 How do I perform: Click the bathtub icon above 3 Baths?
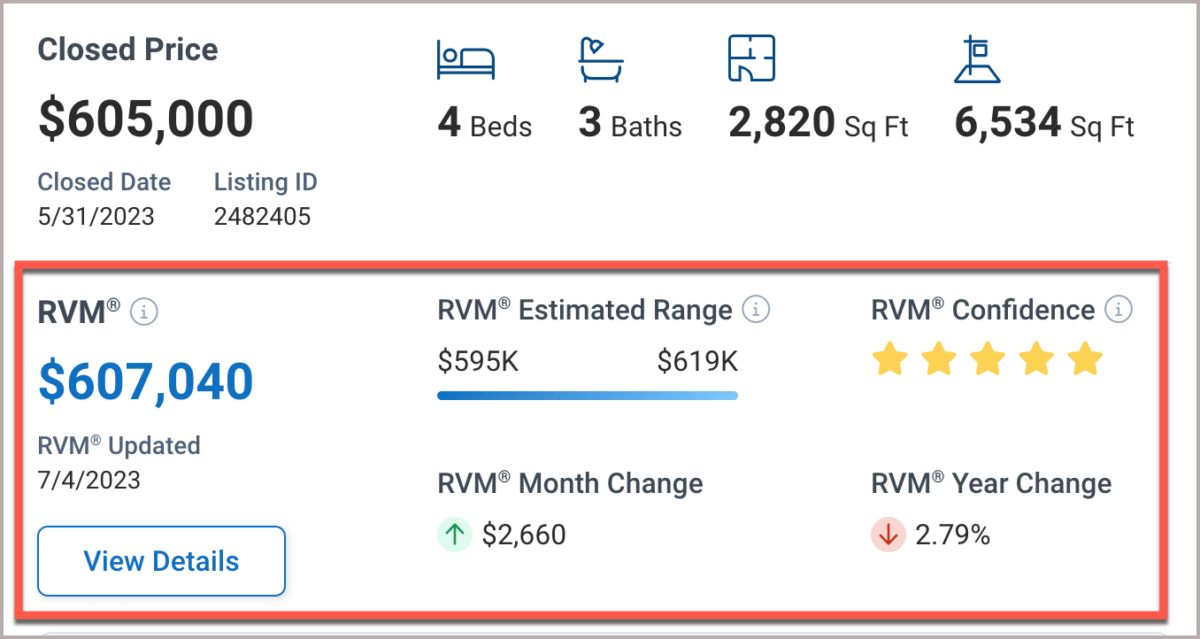click(601, 58)
